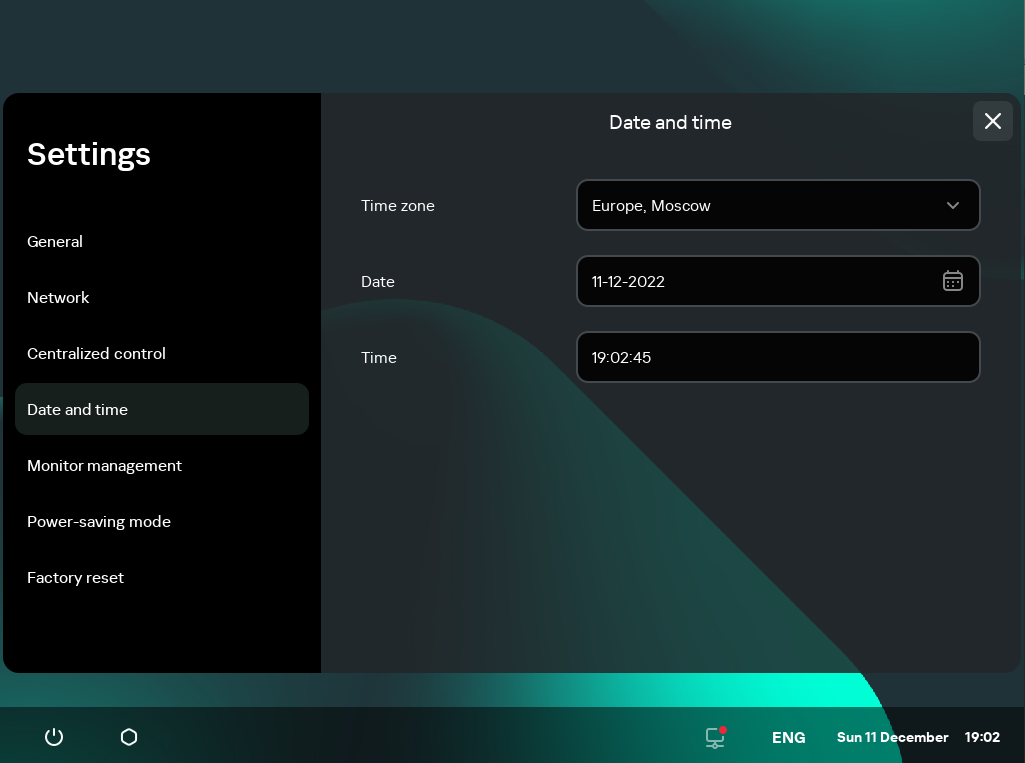Check the red notification on the network icon
1025x763 pixels.
(x=723, y=729)
